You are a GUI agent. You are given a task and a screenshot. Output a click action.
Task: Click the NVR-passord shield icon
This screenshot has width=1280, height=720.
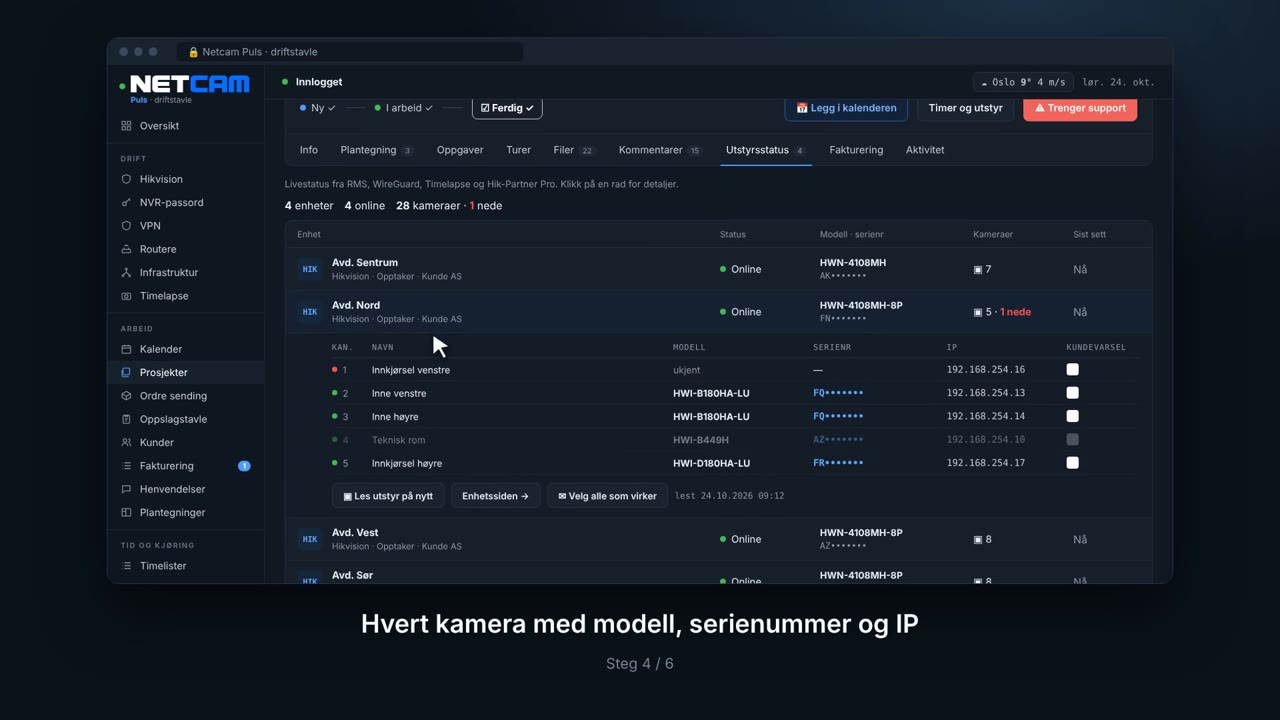tap(126, 202)
